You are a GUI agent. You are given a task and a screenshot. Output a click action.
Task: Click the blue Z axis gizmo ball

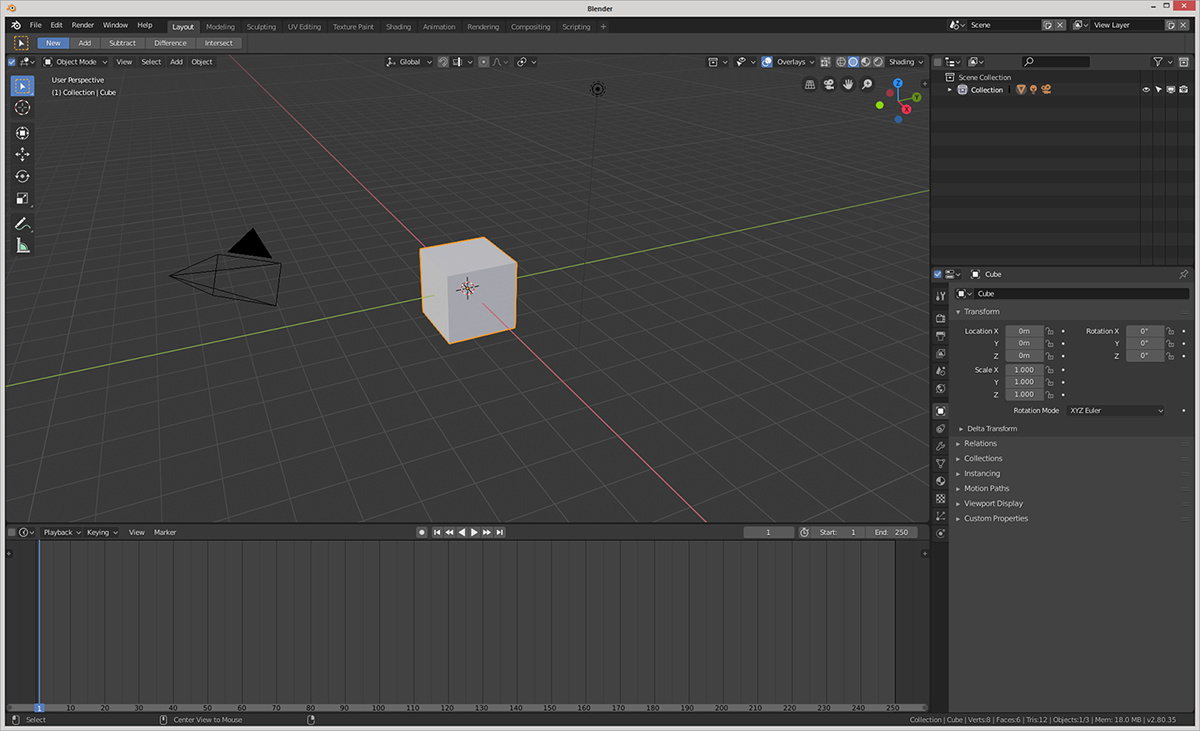[898, 84]
